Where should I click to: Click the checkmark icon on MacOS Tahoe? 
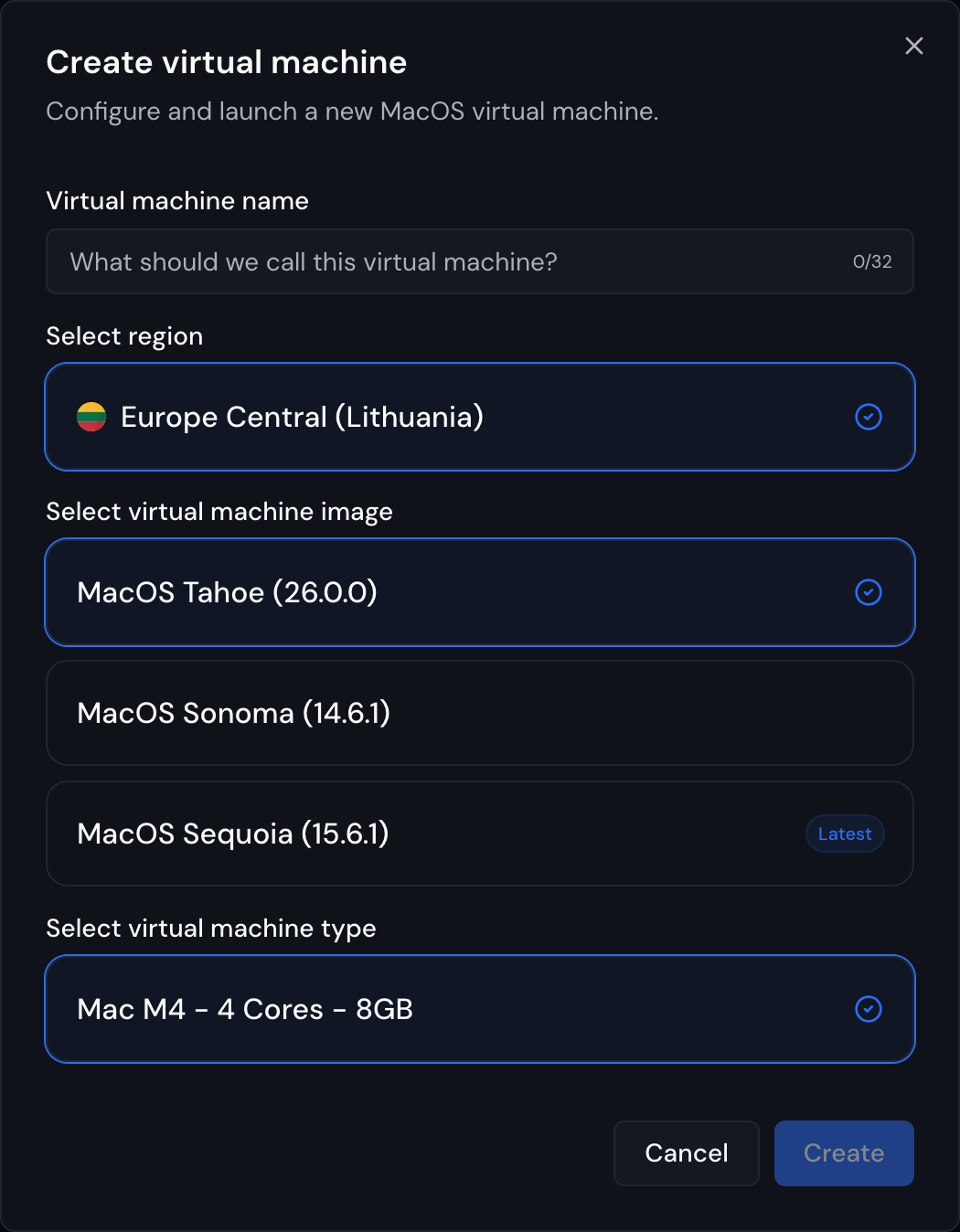pyautogui.click(x=868, y=592)
